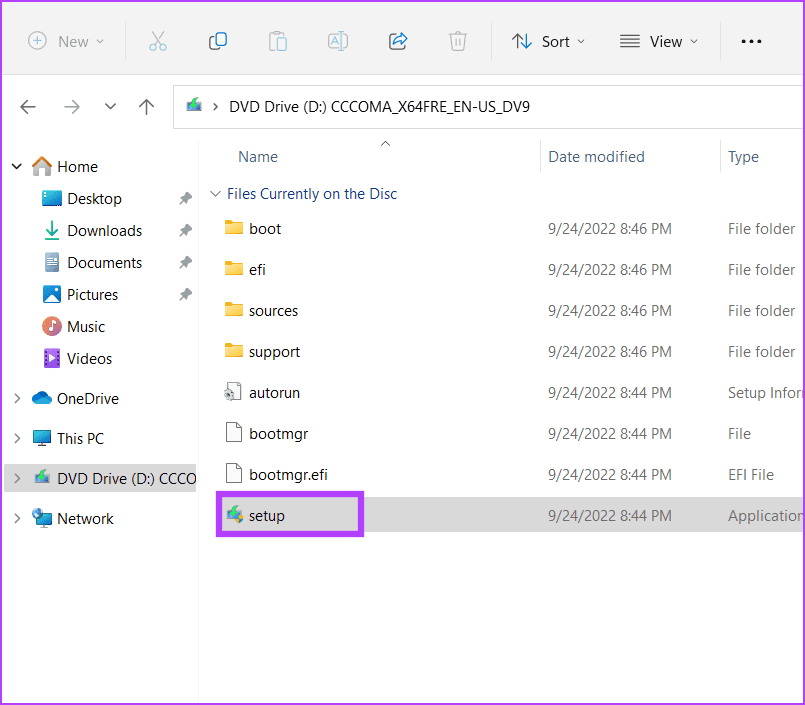This screenshot has width=805, height=705.
Task: Open the Sort dropdown
Action: click(548, 41)
